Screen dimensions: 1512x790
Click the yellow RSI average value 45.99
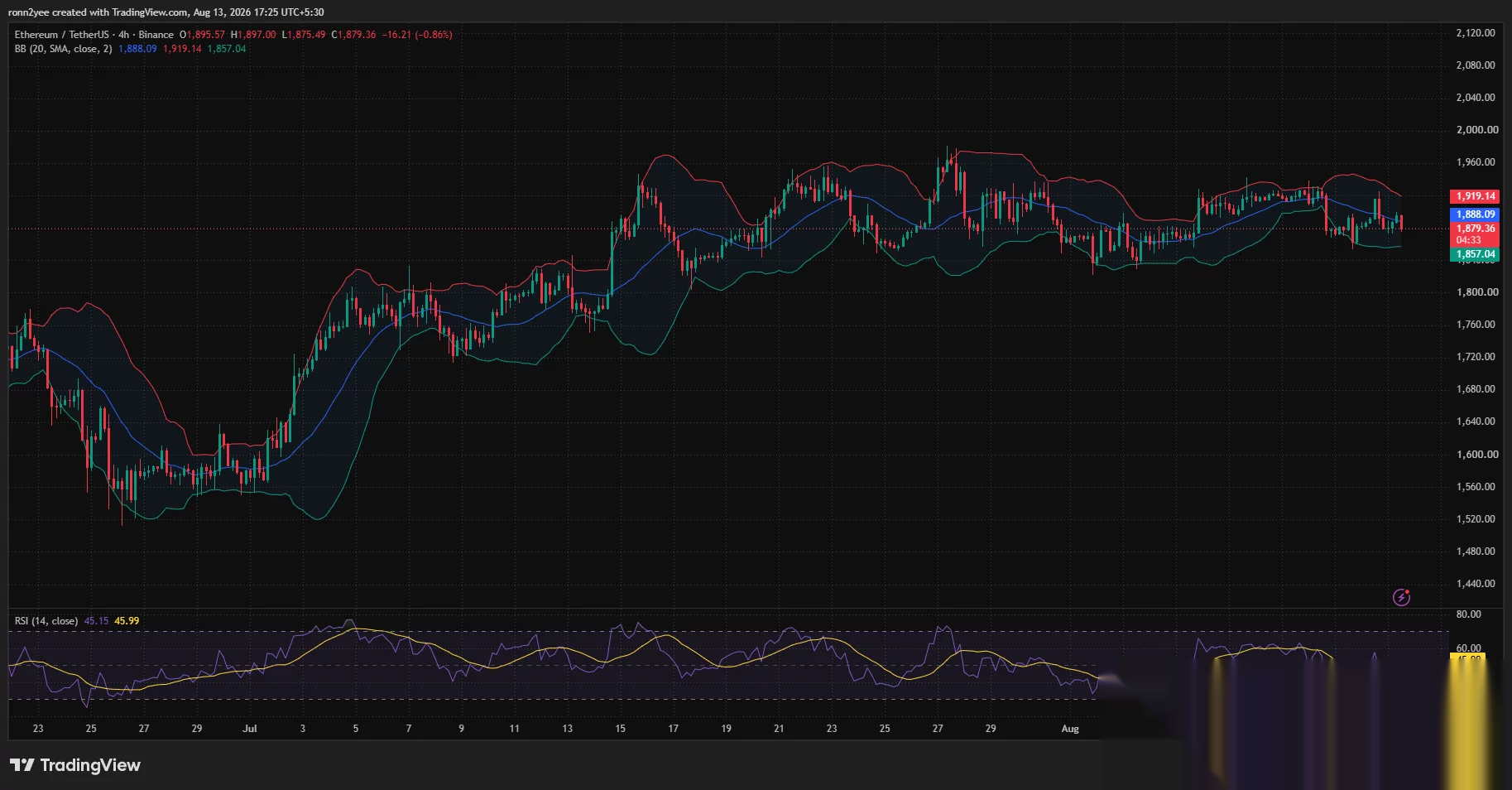pyautogui.click(x=127, y=621)
